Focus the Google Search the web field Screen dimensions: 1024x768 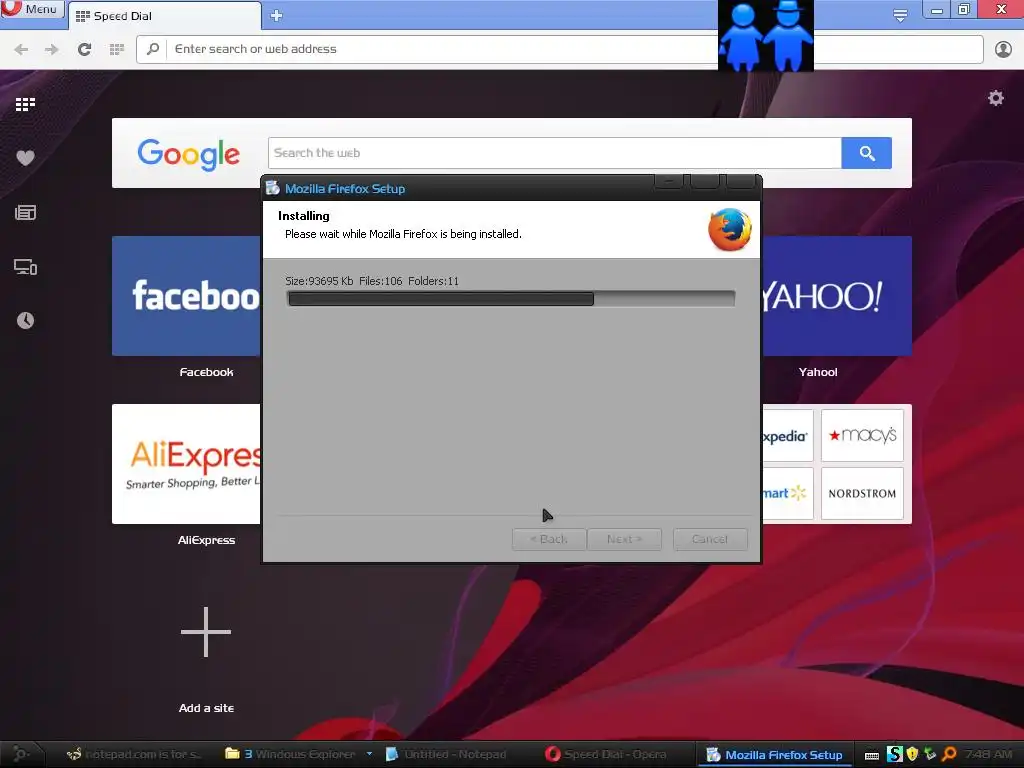(x=554, y=153)
